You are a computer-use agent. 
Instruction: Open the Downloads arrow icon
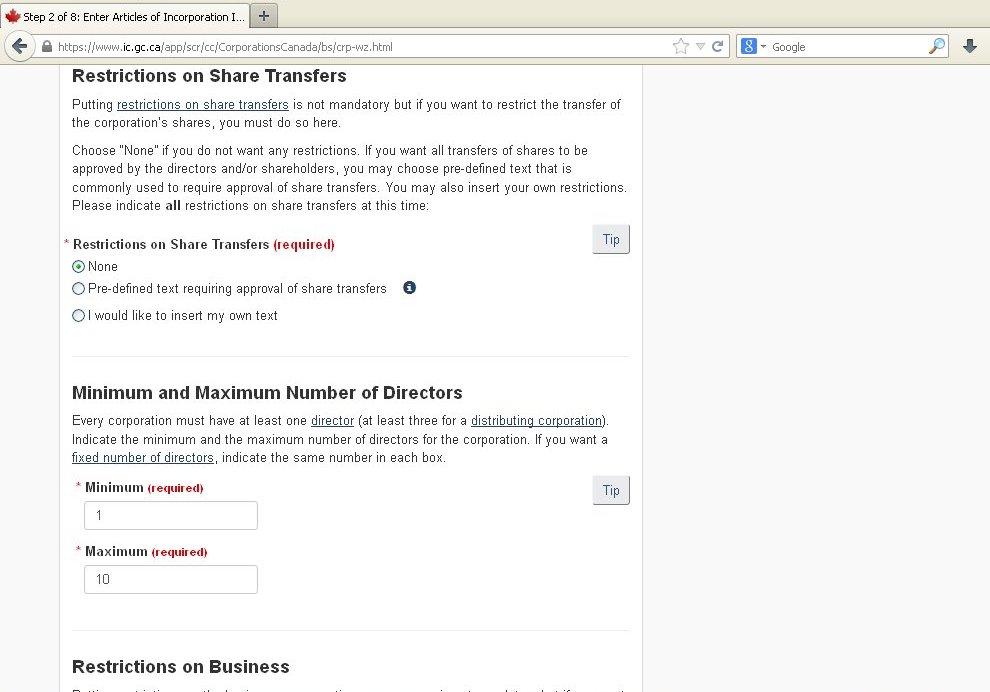pyautogui.click(x=969, y=47)
